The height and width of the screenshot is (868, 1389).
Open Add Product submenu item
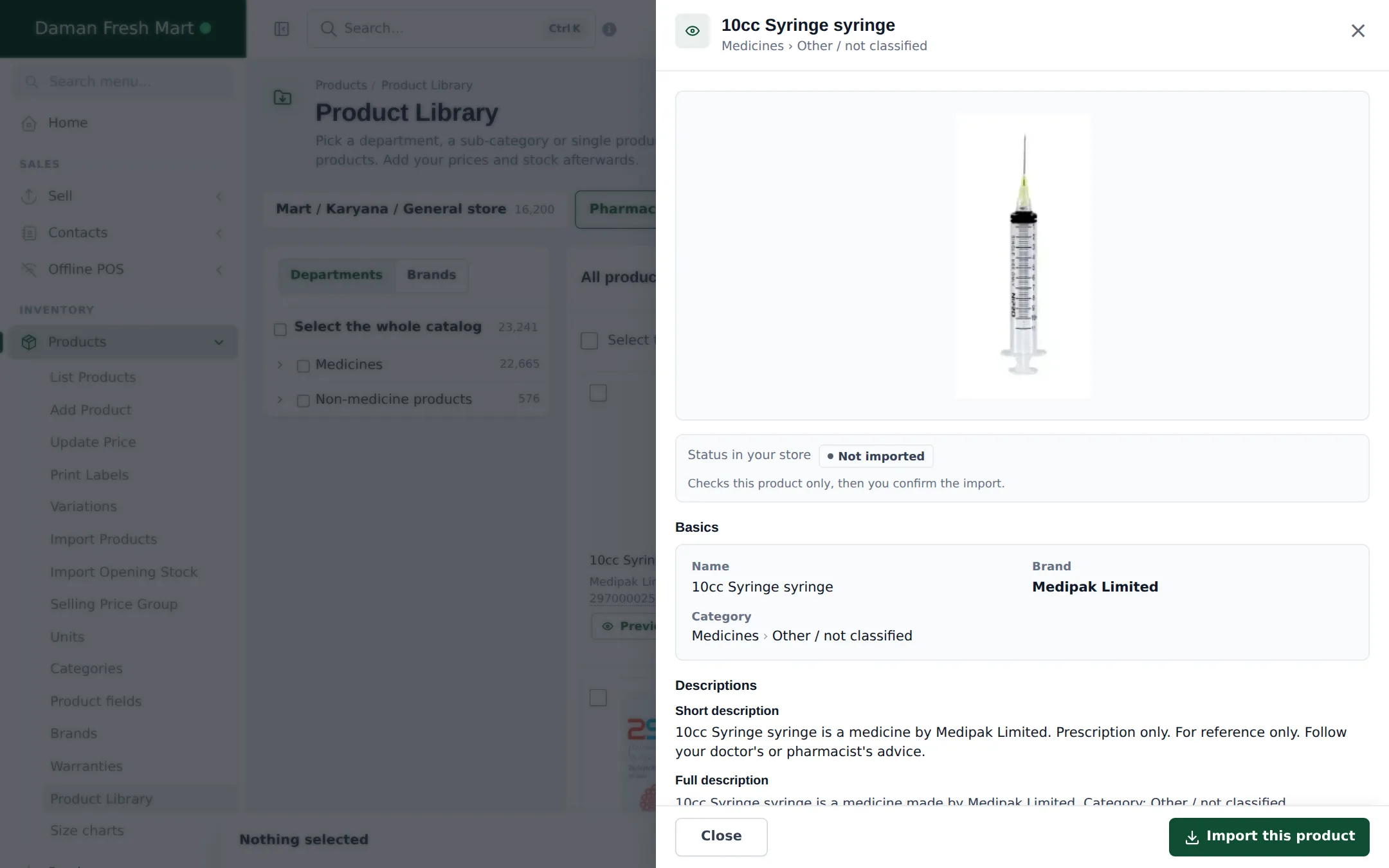pos(91,410)
